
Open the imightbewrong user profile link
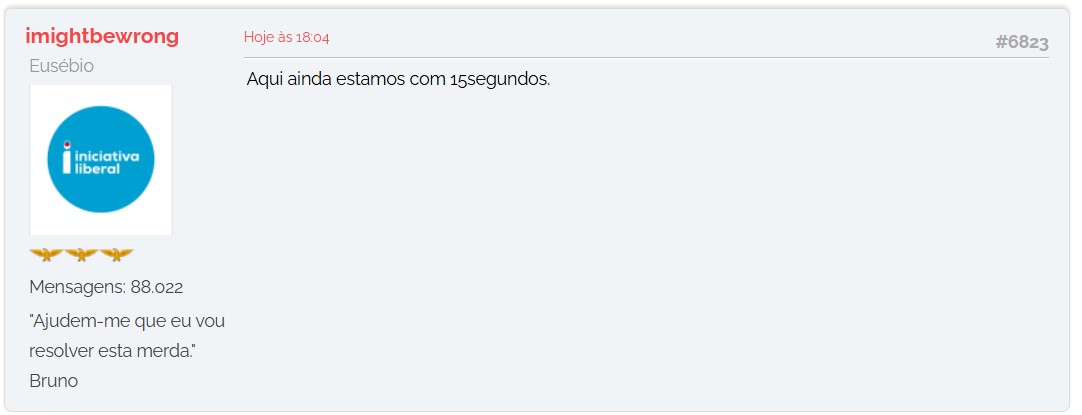coord(102,37)
